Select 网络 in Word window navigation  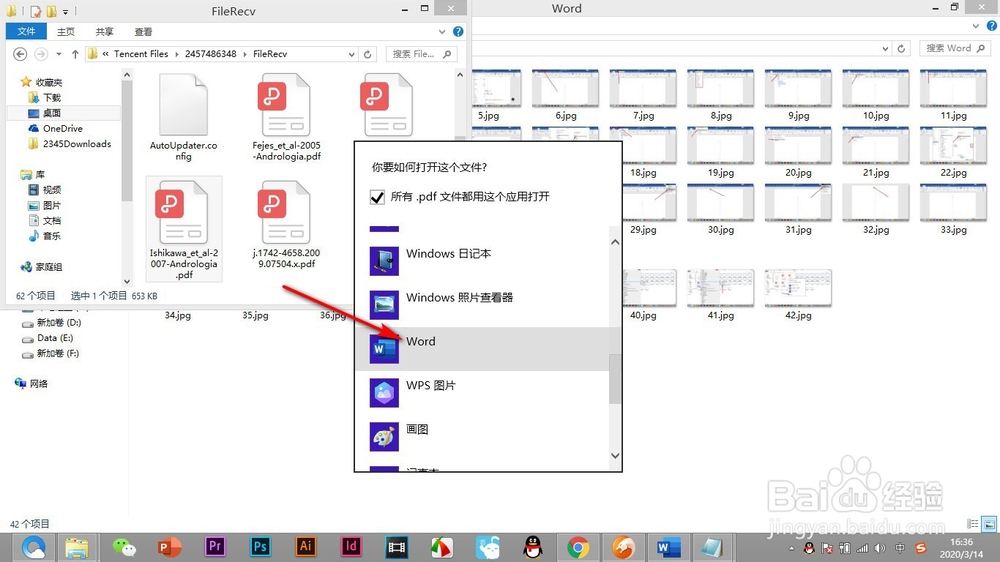[31, 383]
